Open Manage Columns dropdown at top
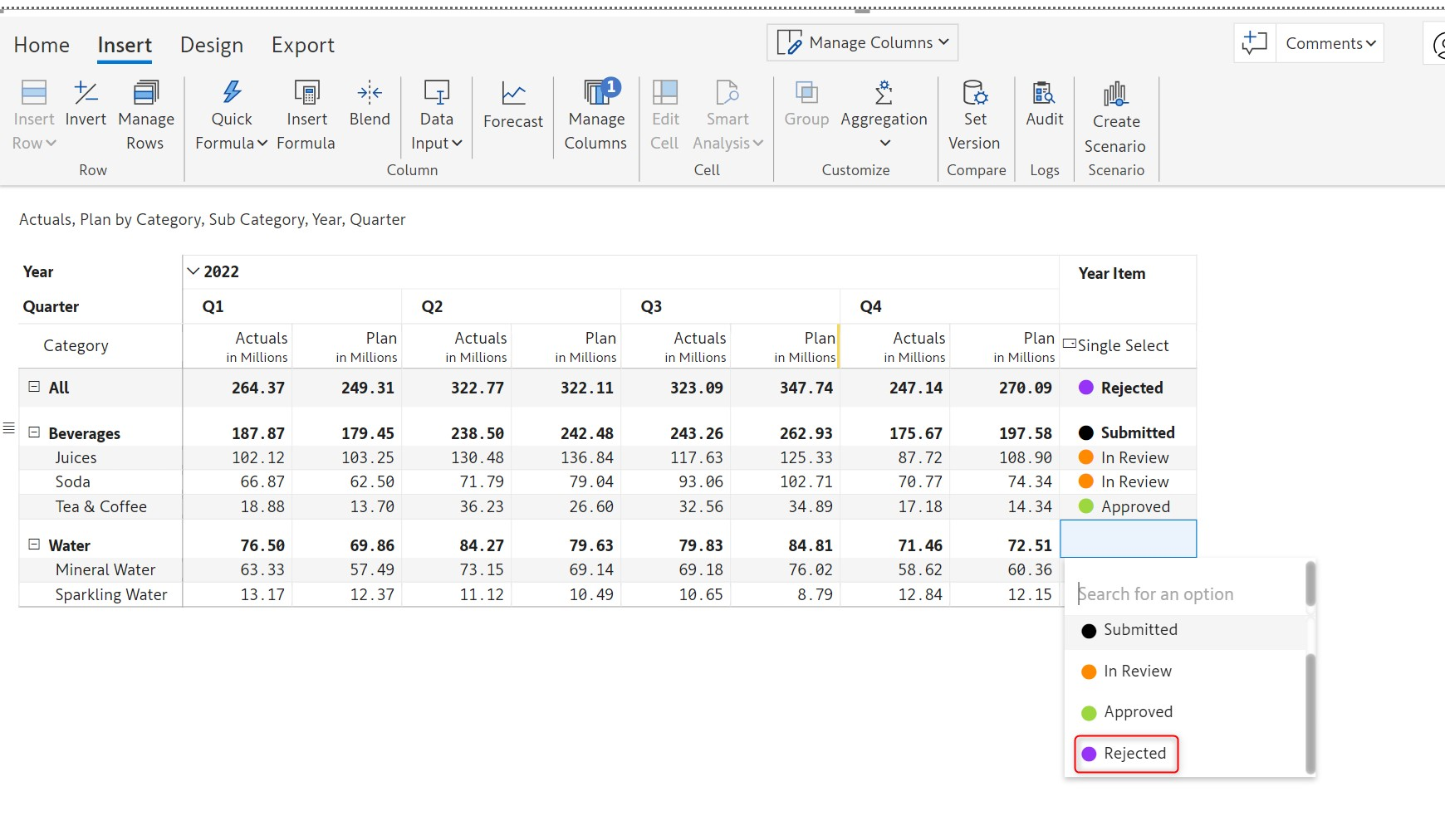The height and width of the screenshot is (840, 1445). [x=862, y=42]
